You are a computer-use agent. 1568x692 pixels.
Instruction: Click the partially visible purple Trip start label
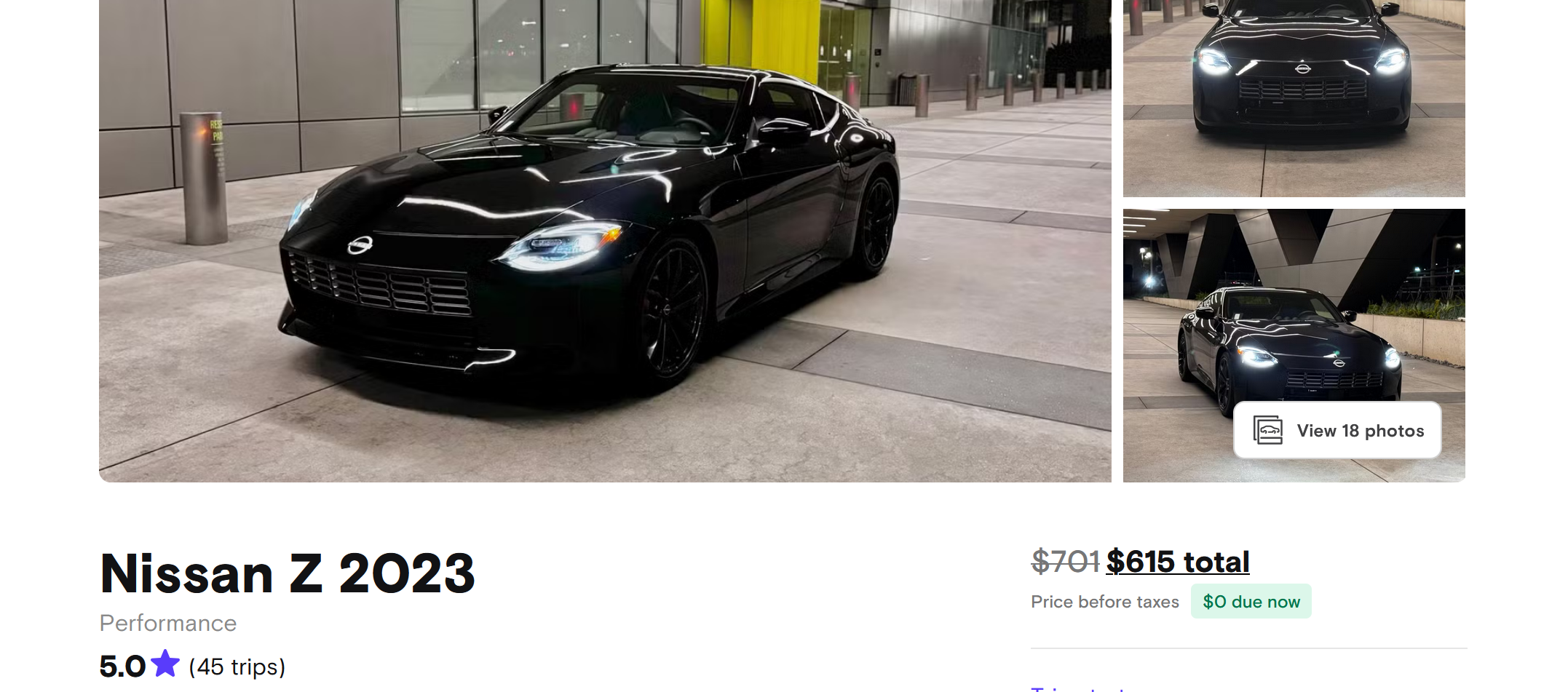pyautogui.click(x=1078, y=688)
